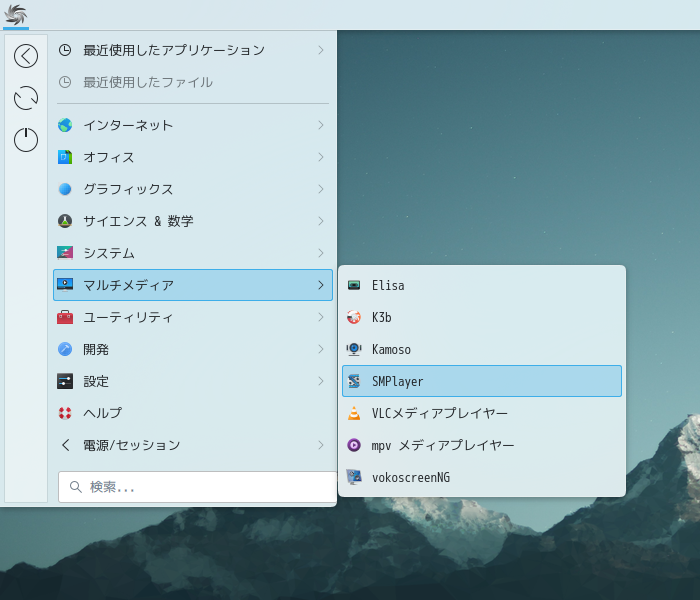Click the clock icon beside 最近使用したファイル
700x600 pixels.
65,82
